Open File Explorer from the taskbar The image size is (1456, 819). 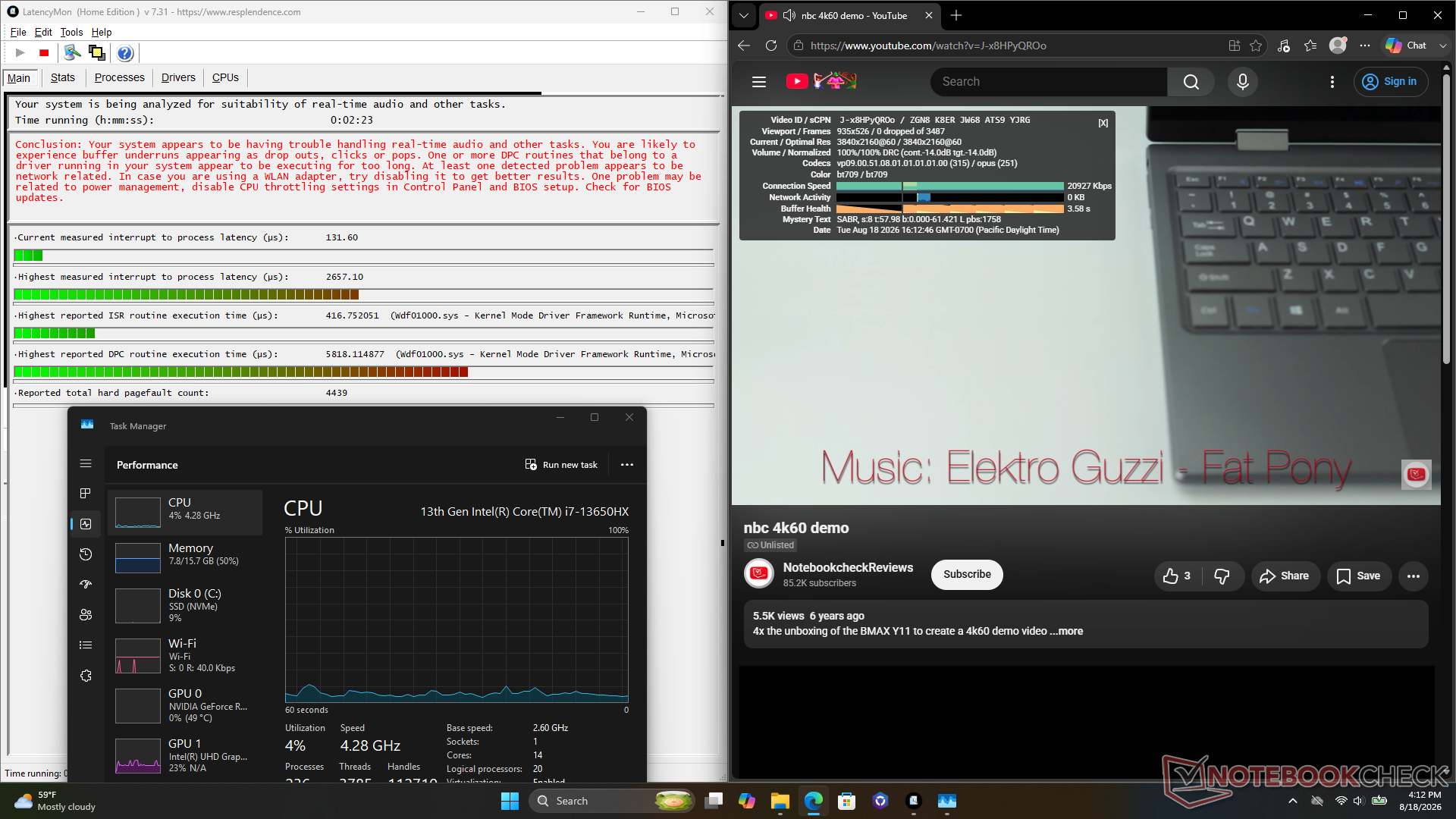[780, 801]
